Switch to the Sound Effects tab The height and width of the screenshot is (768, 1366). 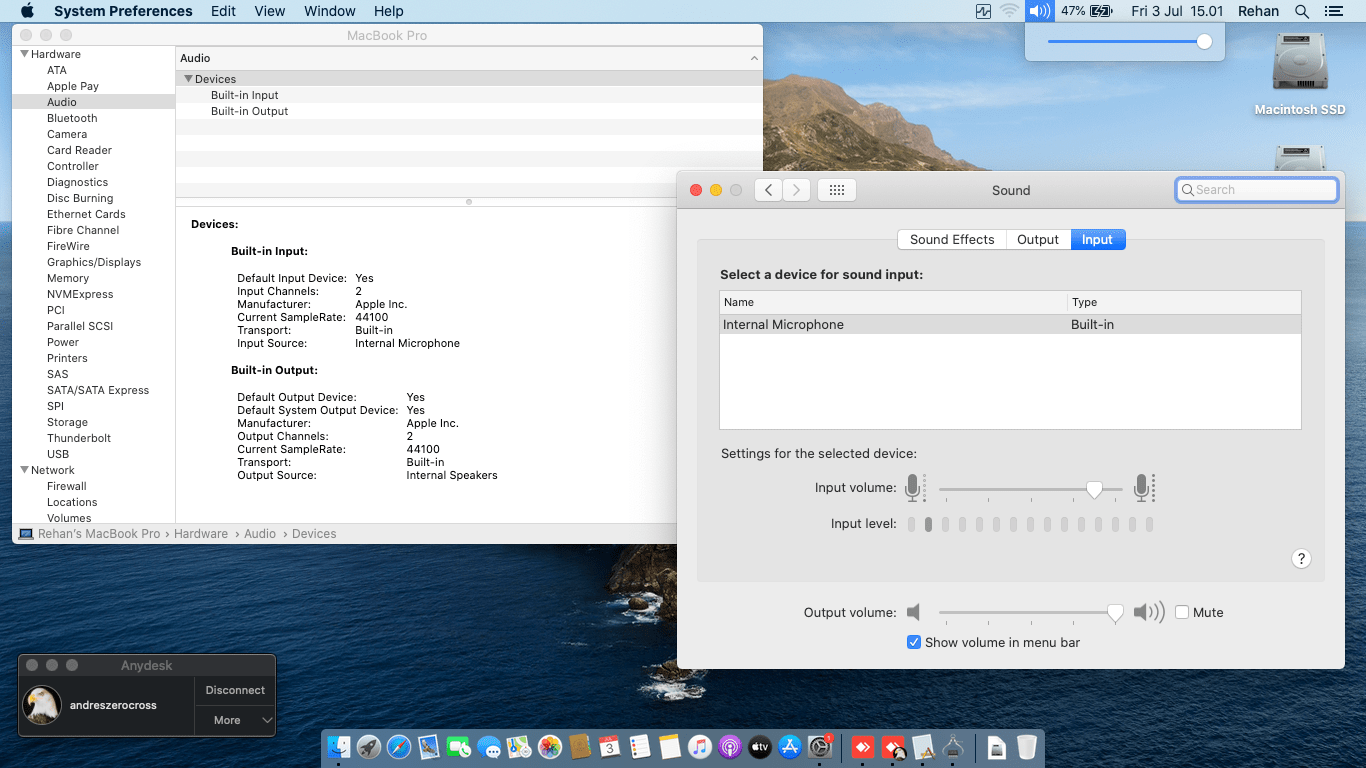pos(951,240)
